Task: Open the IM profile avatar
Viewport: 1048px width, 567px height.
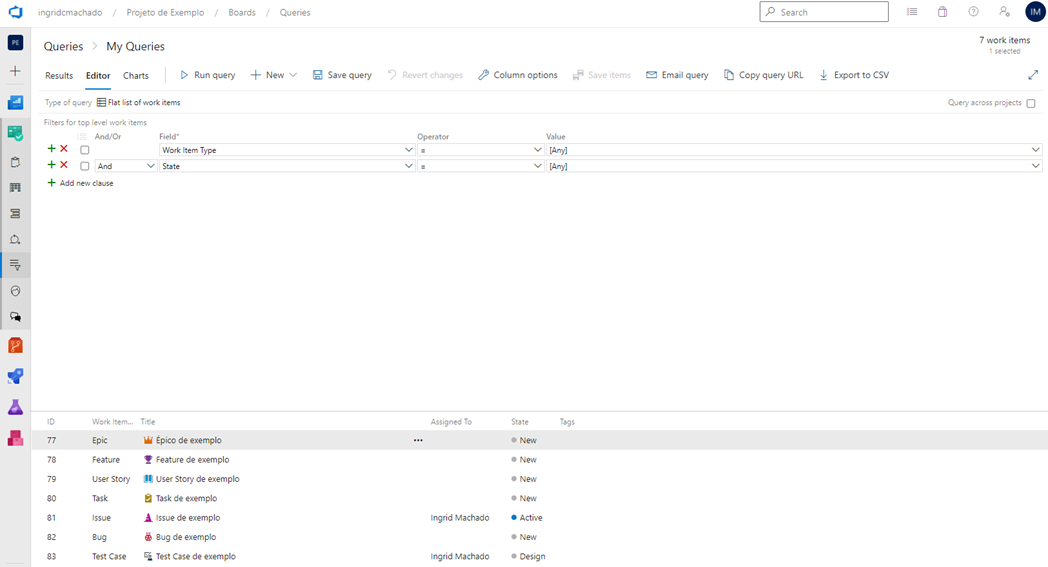Action: [x=1035, y=12]
